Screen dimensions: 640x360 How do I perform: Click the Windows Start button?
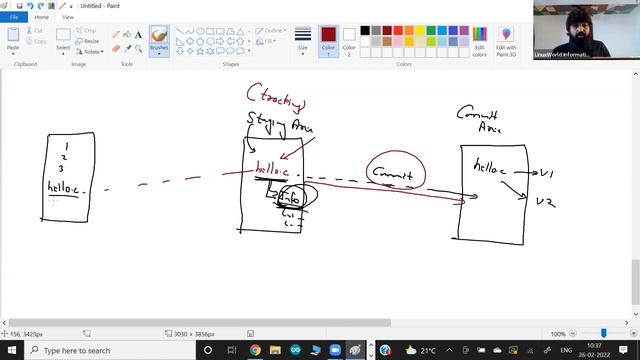[11, 350]
